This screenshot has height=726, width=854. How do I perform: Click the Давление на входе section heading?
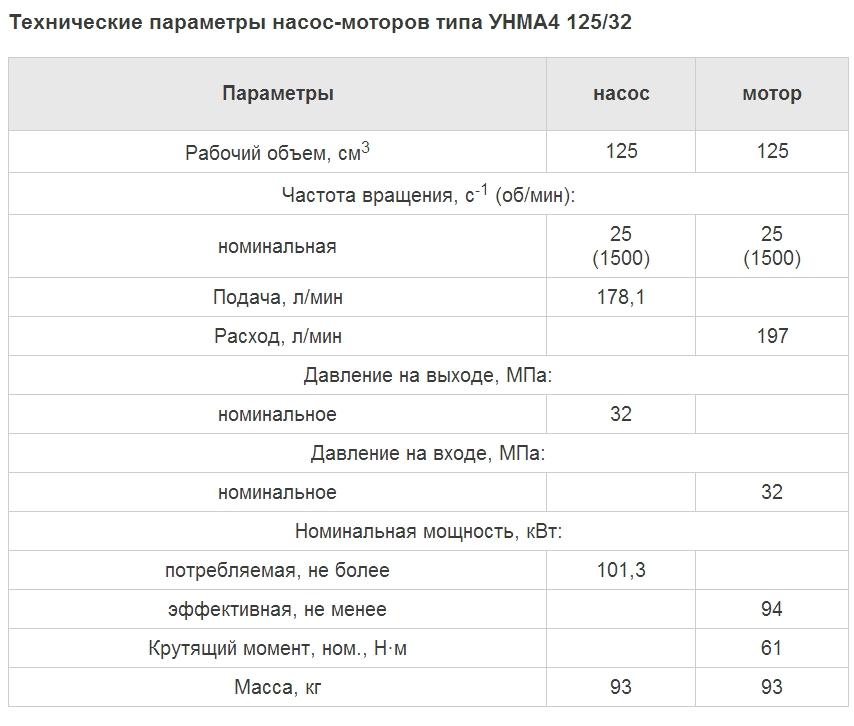click(428, 454)
